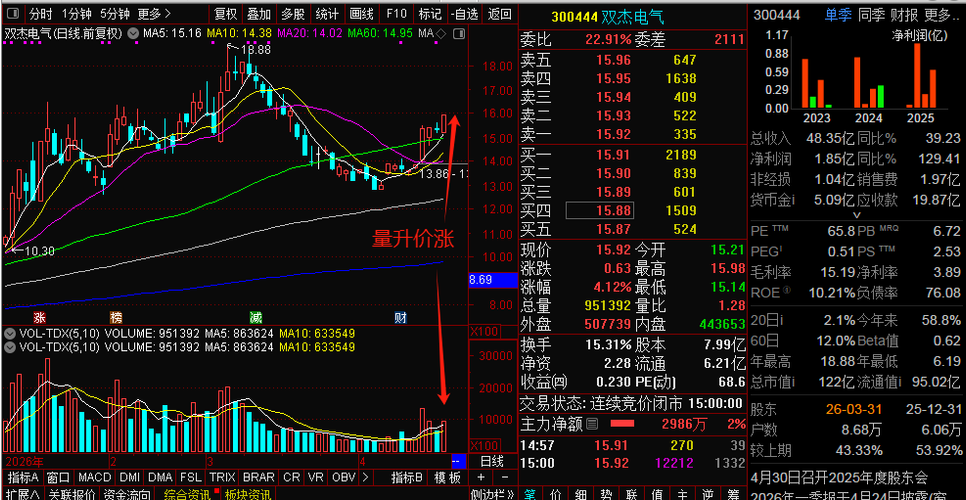This screenshot has height=500, width=966.
Task: Select 单季 quarterly report mode
Action: [x=838, y=15]
